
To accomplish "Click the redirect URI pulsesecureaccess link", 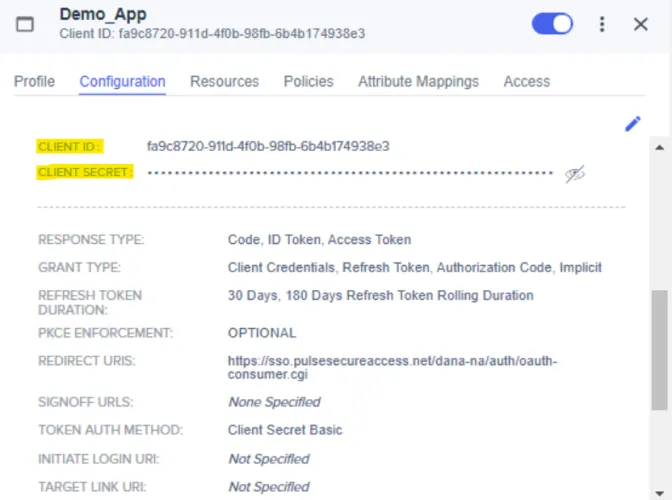I will point(393,367).
